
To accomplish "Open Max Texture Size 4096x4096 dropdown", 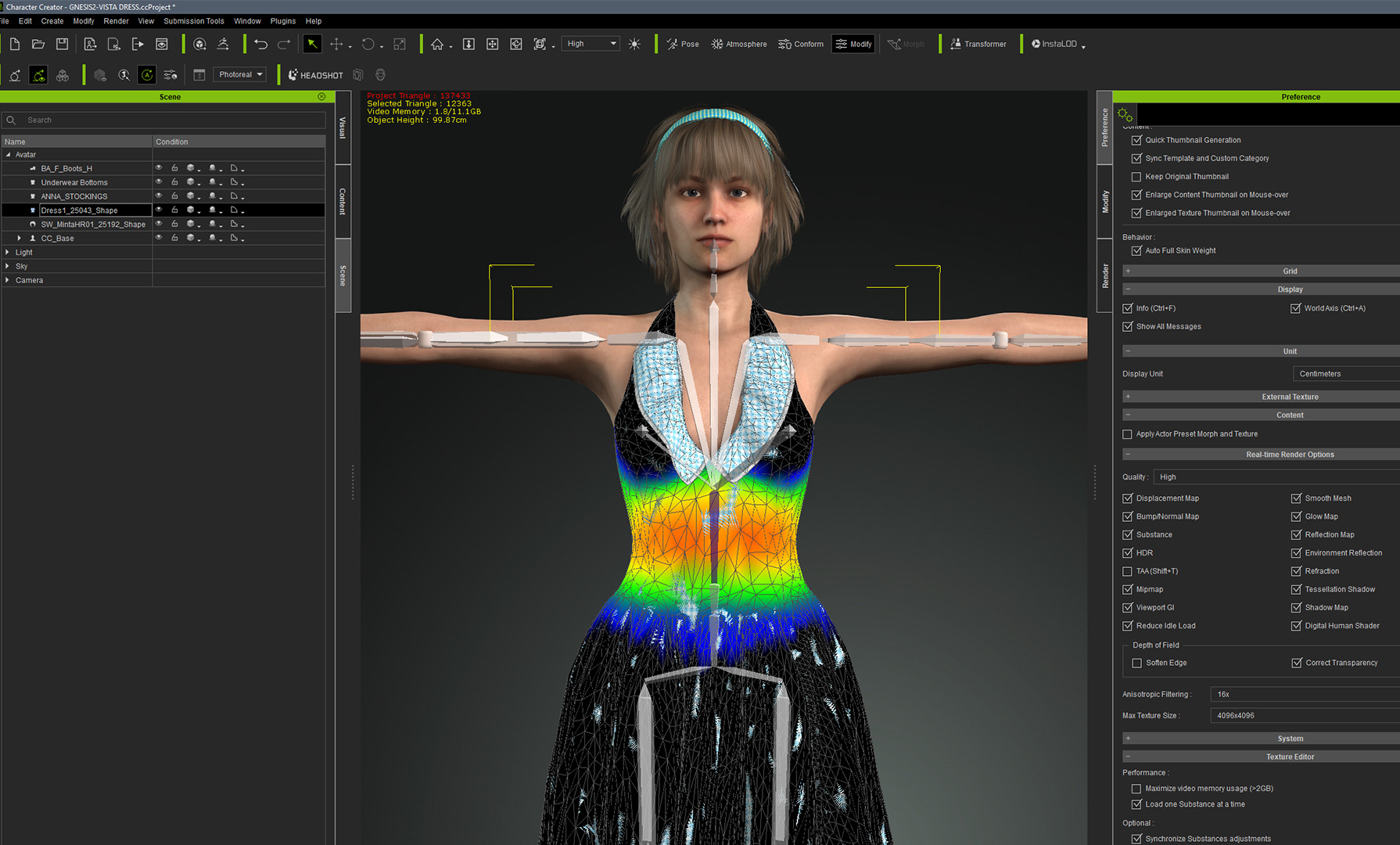I will 1305,715.
